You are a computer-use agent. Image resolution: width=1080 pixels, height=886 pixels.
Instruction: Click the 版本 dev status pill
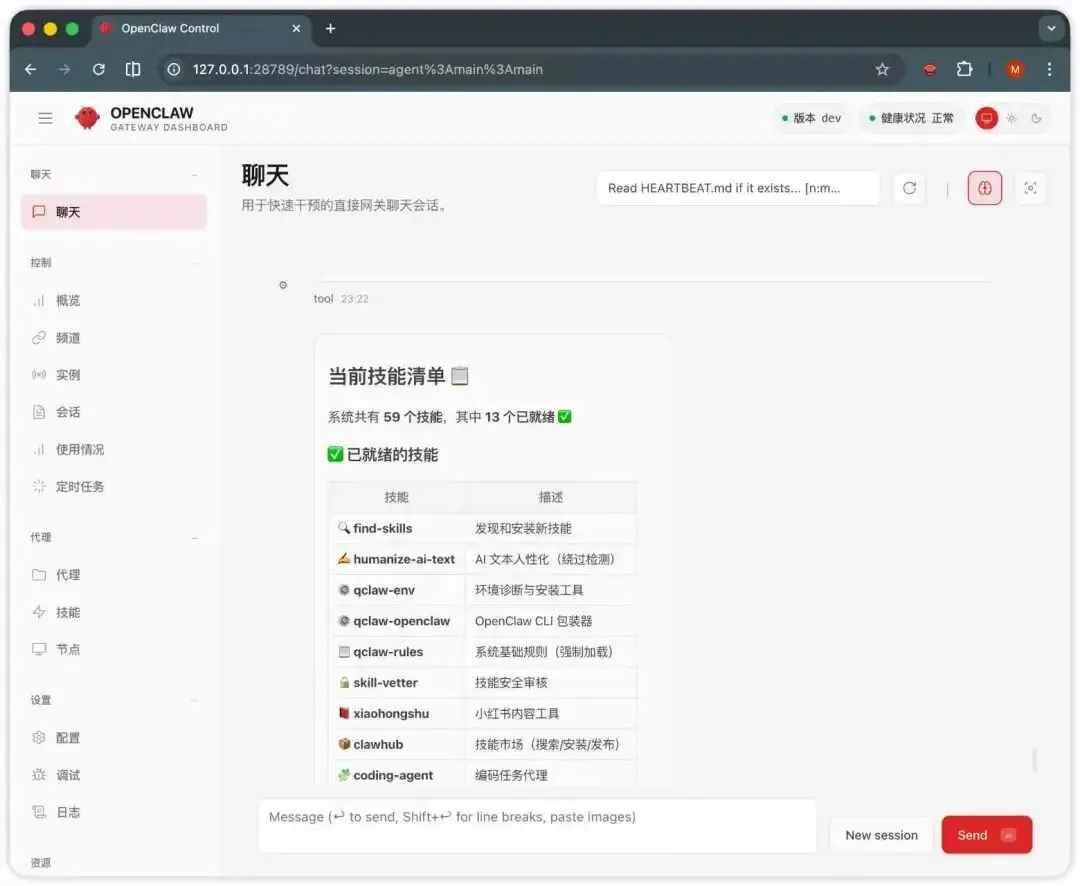811,119
